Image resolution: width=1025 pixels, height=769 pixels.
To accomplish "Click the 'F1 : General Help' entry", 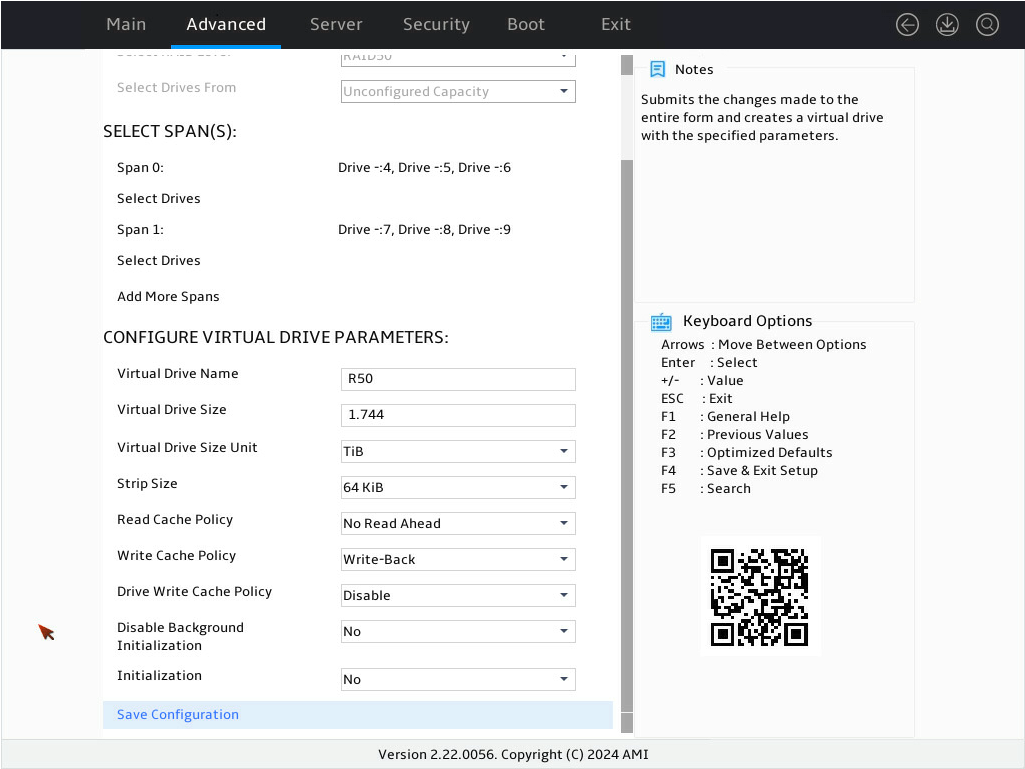I will coord(726,417).
